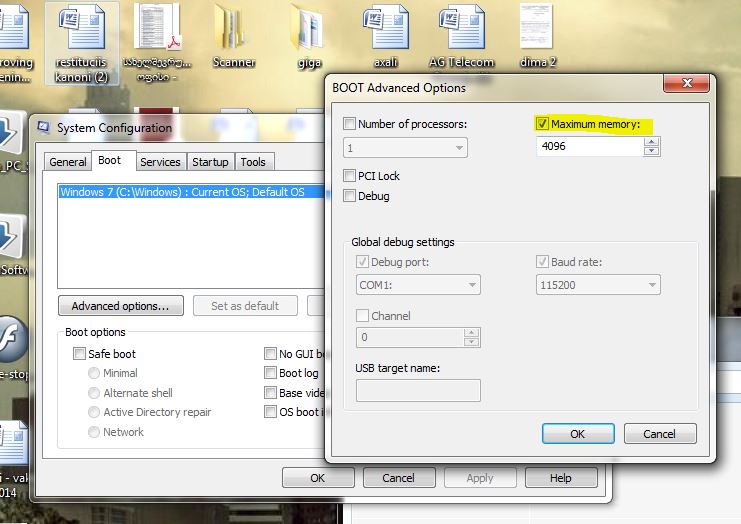The width and height of the screenshot is (741, 524).
Task: Check the OS boot information option
Action: tap(270, 412)
